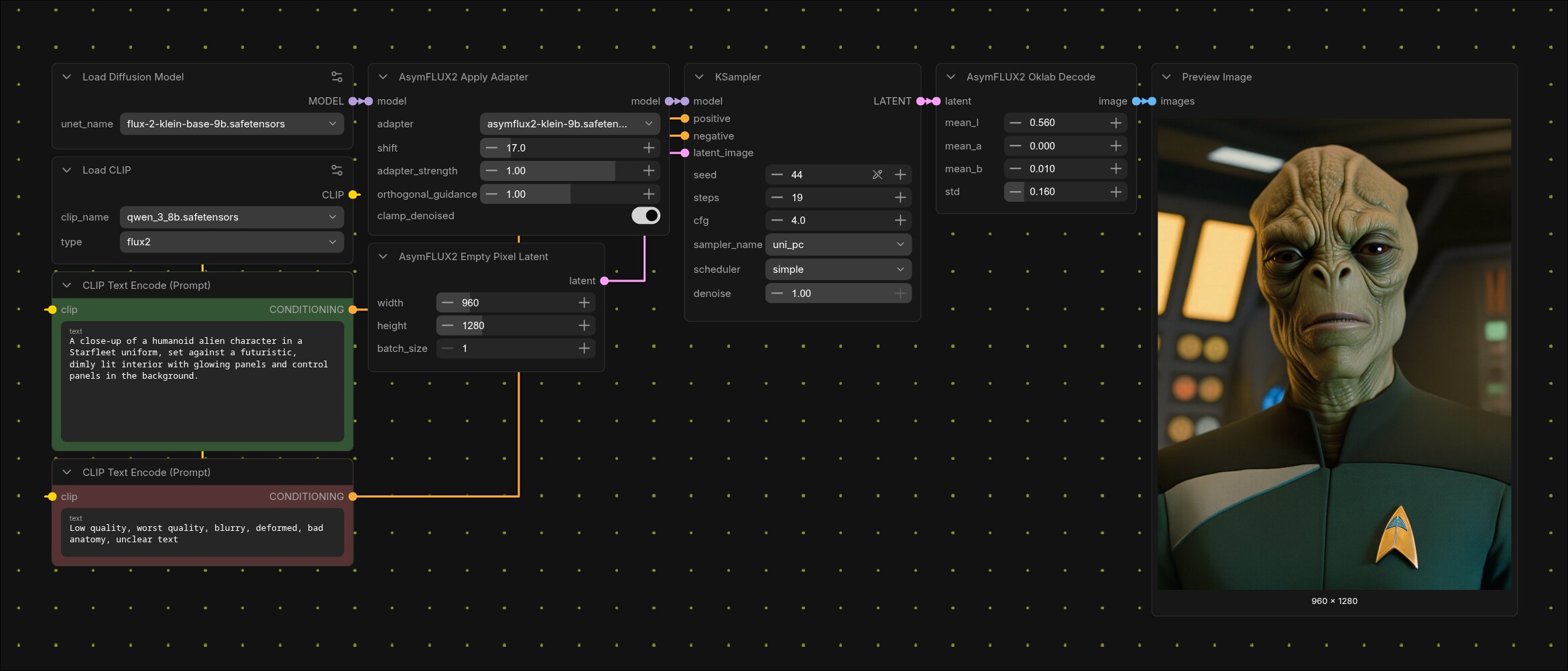1568x671 pixels.
Task: Increment the seed value
Action: pyautogui.click(x=900, y=175)
